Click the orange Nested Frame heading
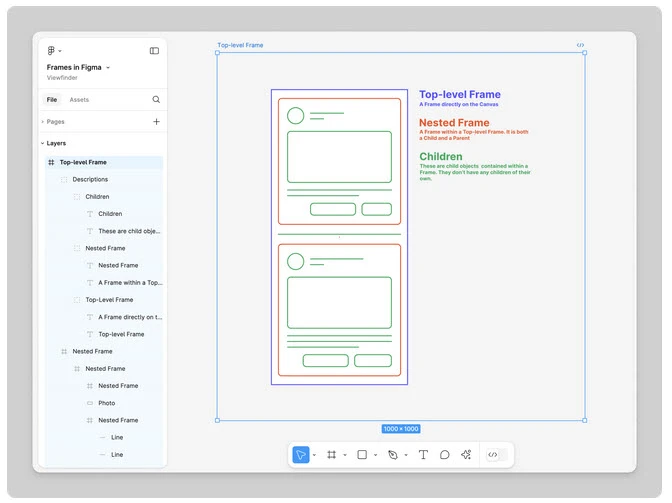 [454, 123]
